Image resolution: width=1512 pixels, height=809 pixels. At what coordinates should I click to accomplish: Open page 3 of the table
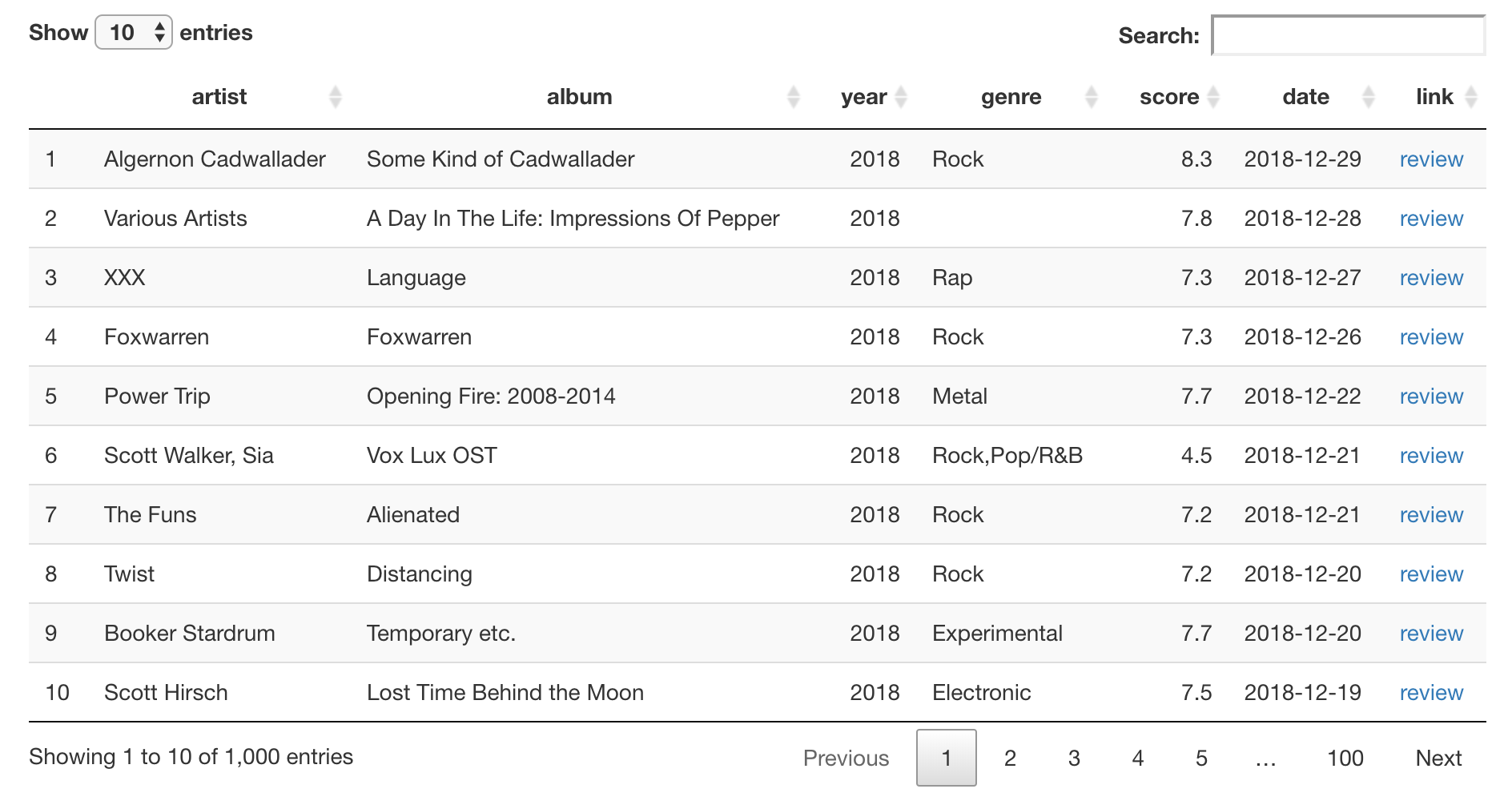pyautogui.click(x=1074, y=758)
